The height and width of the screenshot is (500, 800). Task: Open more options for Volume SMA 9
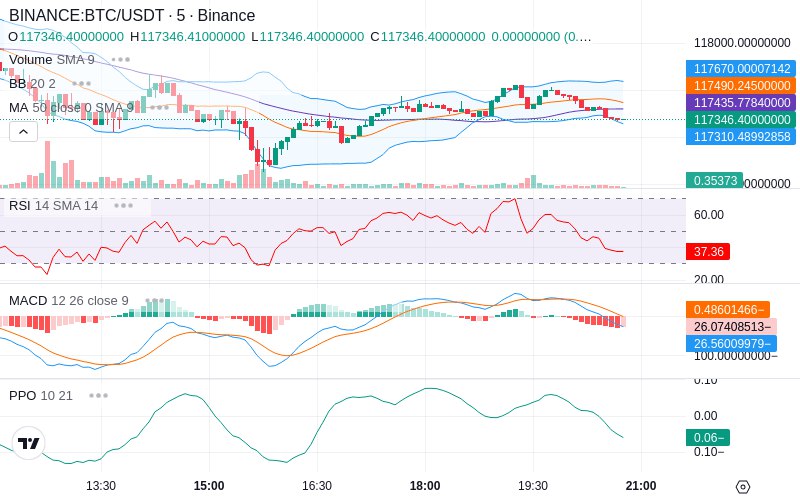pyautogui.click(x=121, y=60)
